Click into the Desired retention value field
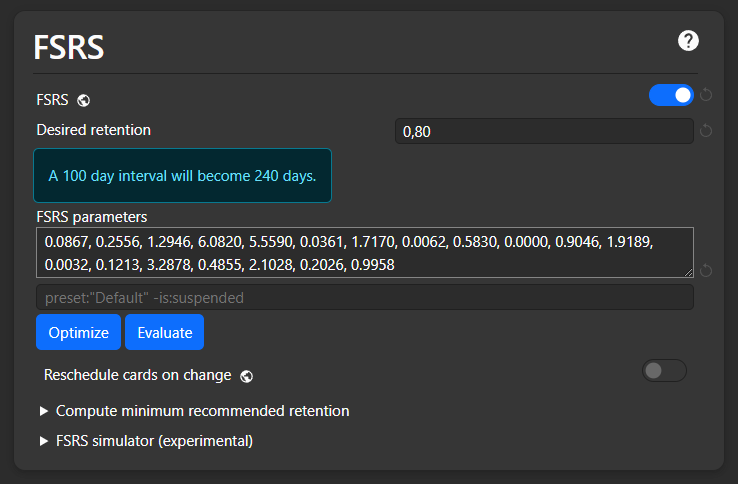 [x=543, y=131]
